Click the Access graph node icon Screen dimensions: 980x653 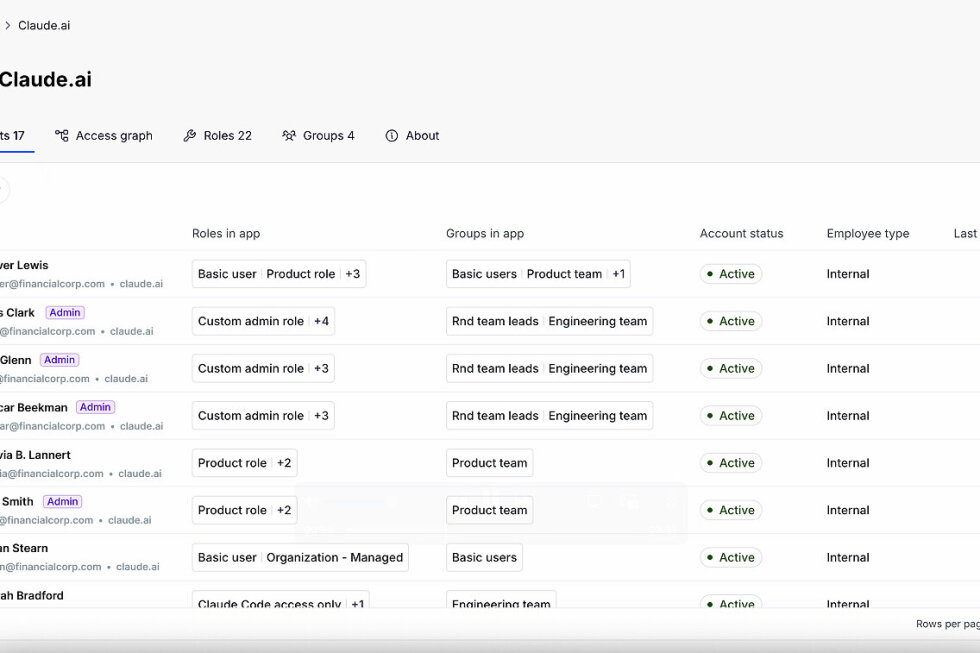(x=61, y=136)
